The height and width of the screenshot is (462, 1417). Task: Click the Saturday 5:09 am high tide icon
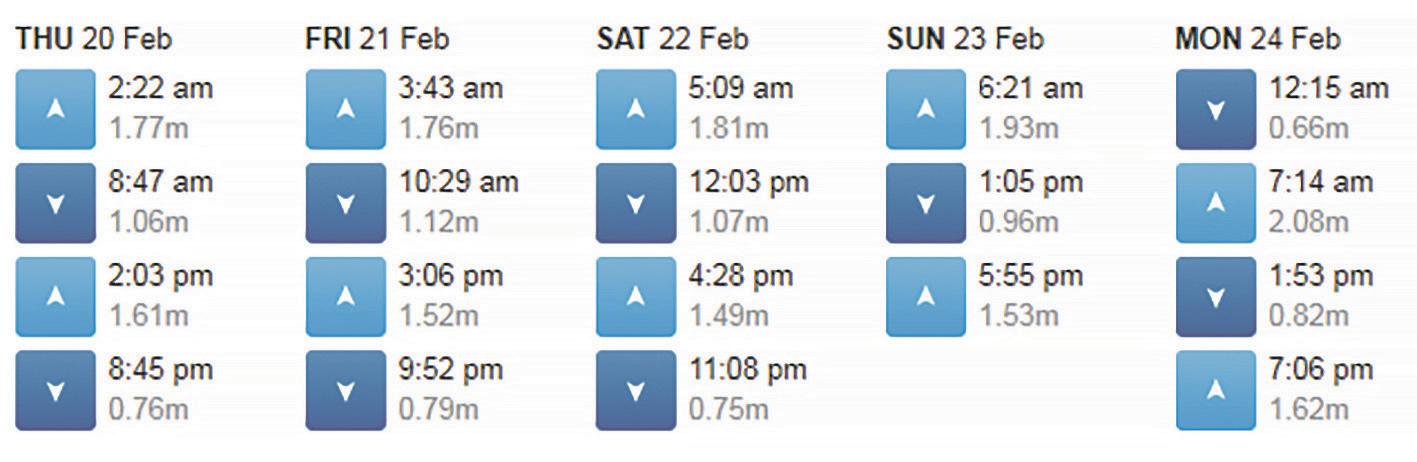point(636,109)
